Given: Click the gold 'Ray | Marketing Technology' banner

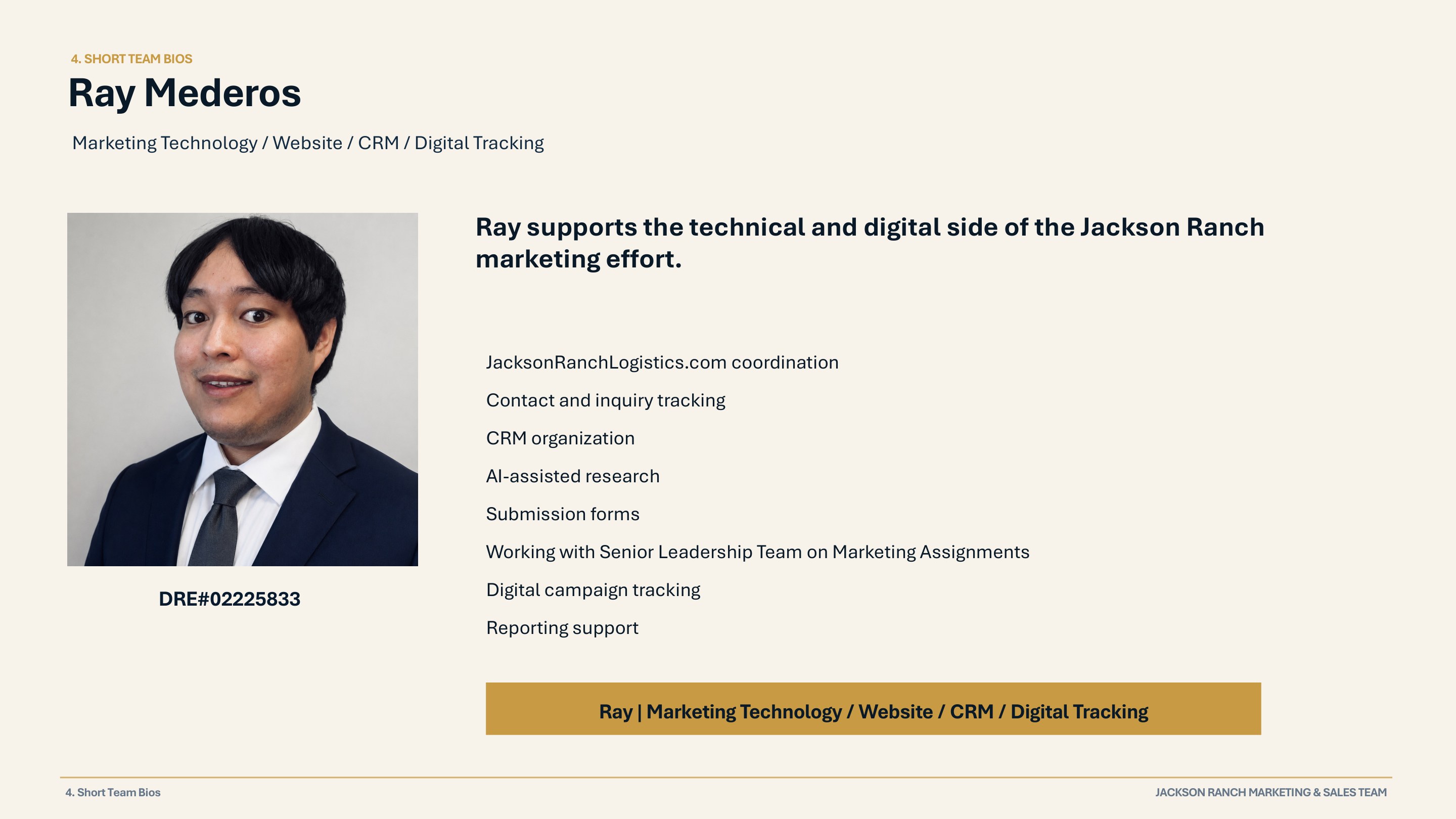Looking at the screenshot, I should 873,709.
